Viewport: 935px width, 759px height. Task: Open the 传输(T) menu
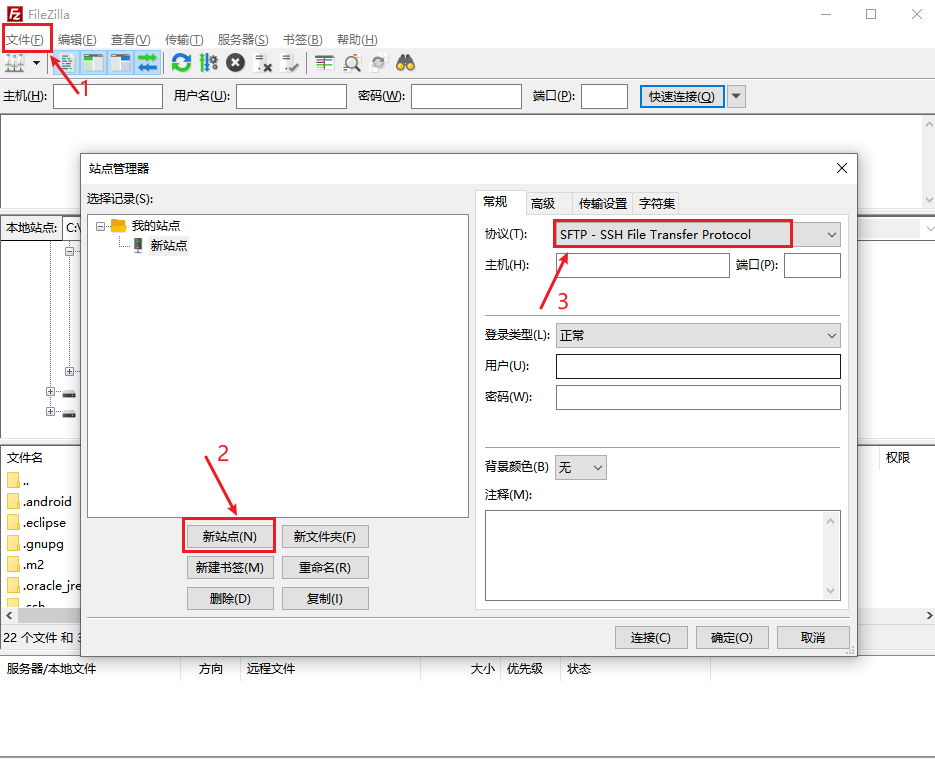[184, 40]
